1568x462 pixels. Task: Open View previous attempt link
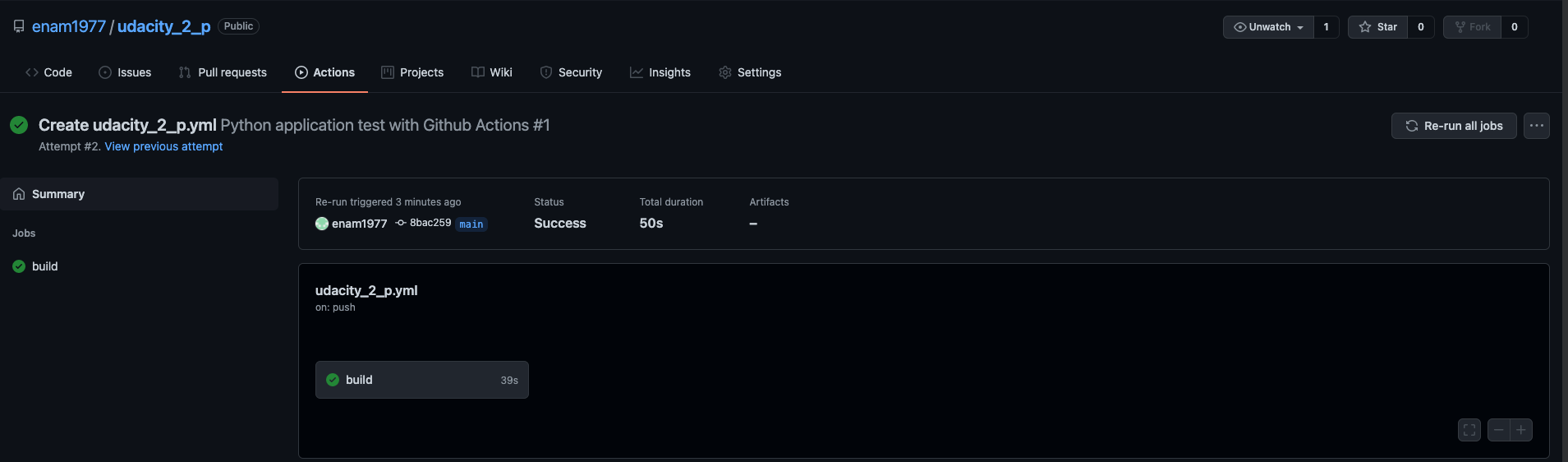coord(163,146)
